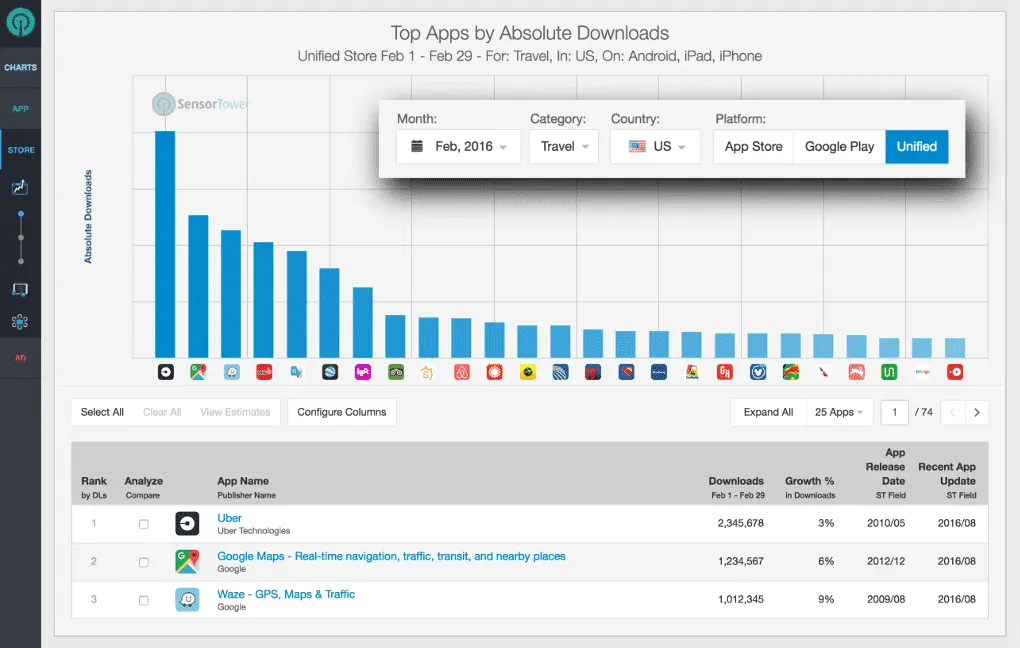The width and height of the screenshot is (1020, 648).
Task: Click the Airbnb icon under the chart
Action: point(462,372)
